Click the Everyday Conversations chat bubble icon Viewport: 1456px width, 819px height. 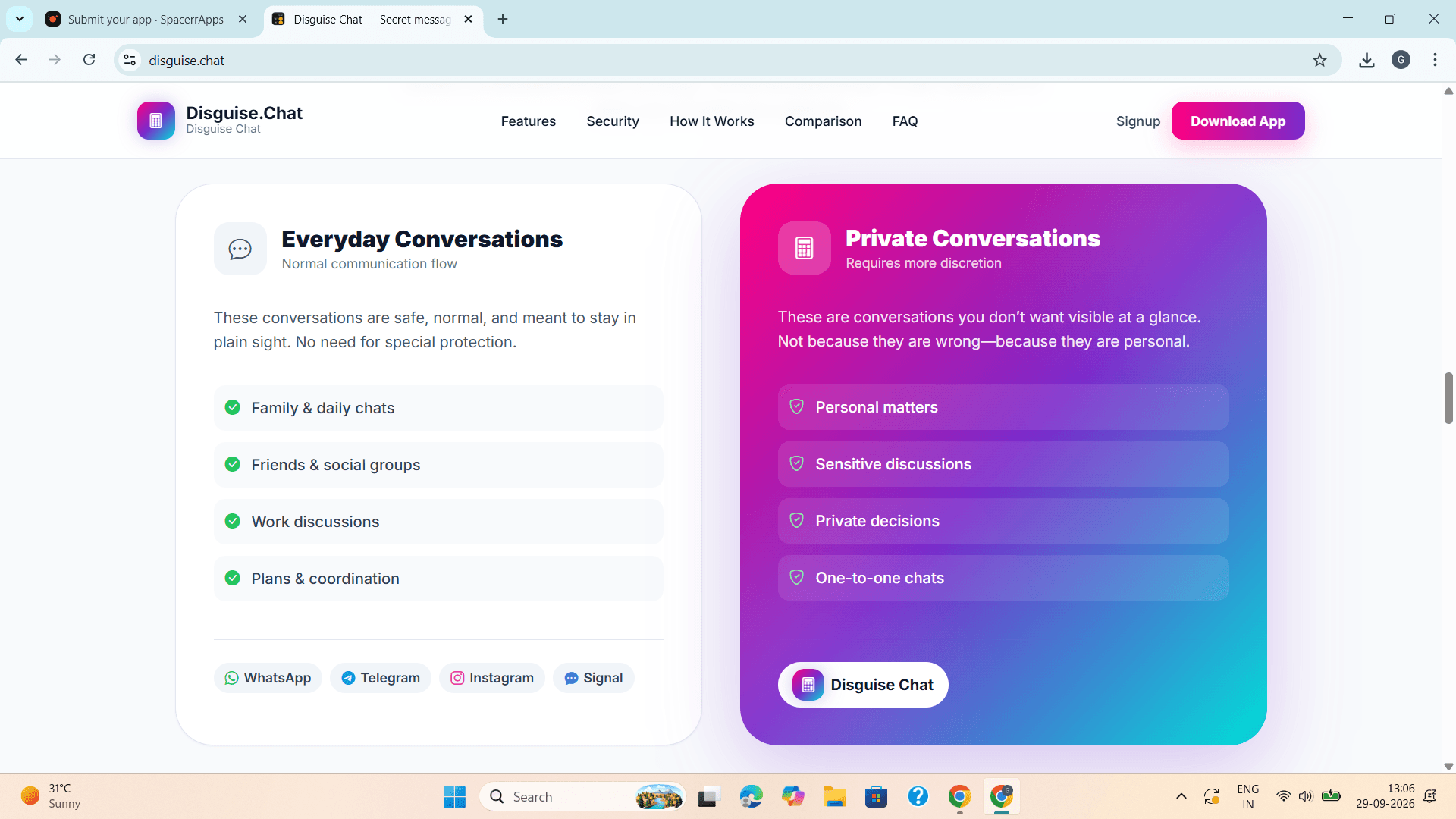240,249
